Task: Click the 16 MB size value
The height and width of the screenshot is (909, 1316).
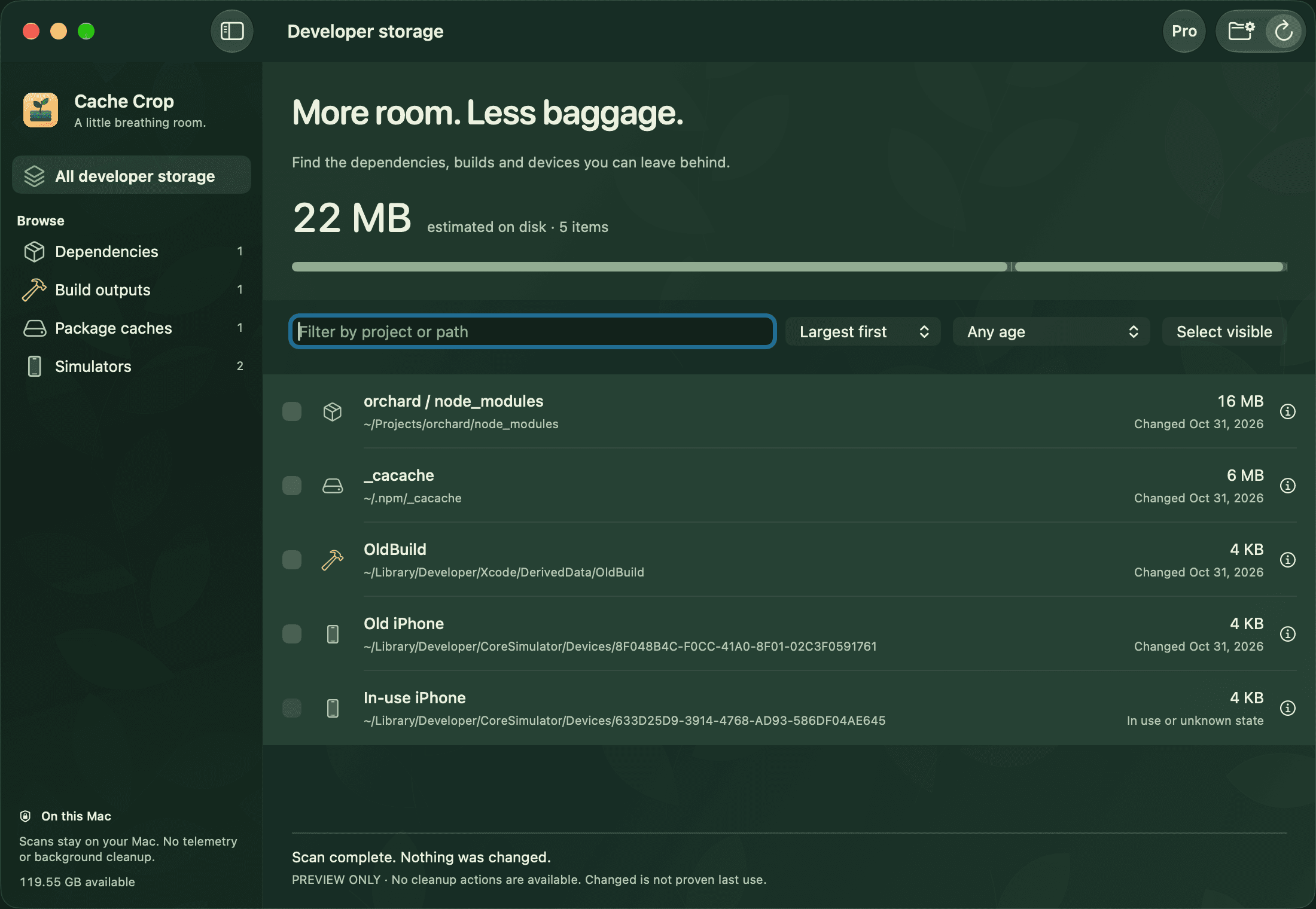Action: (1240, 401)
